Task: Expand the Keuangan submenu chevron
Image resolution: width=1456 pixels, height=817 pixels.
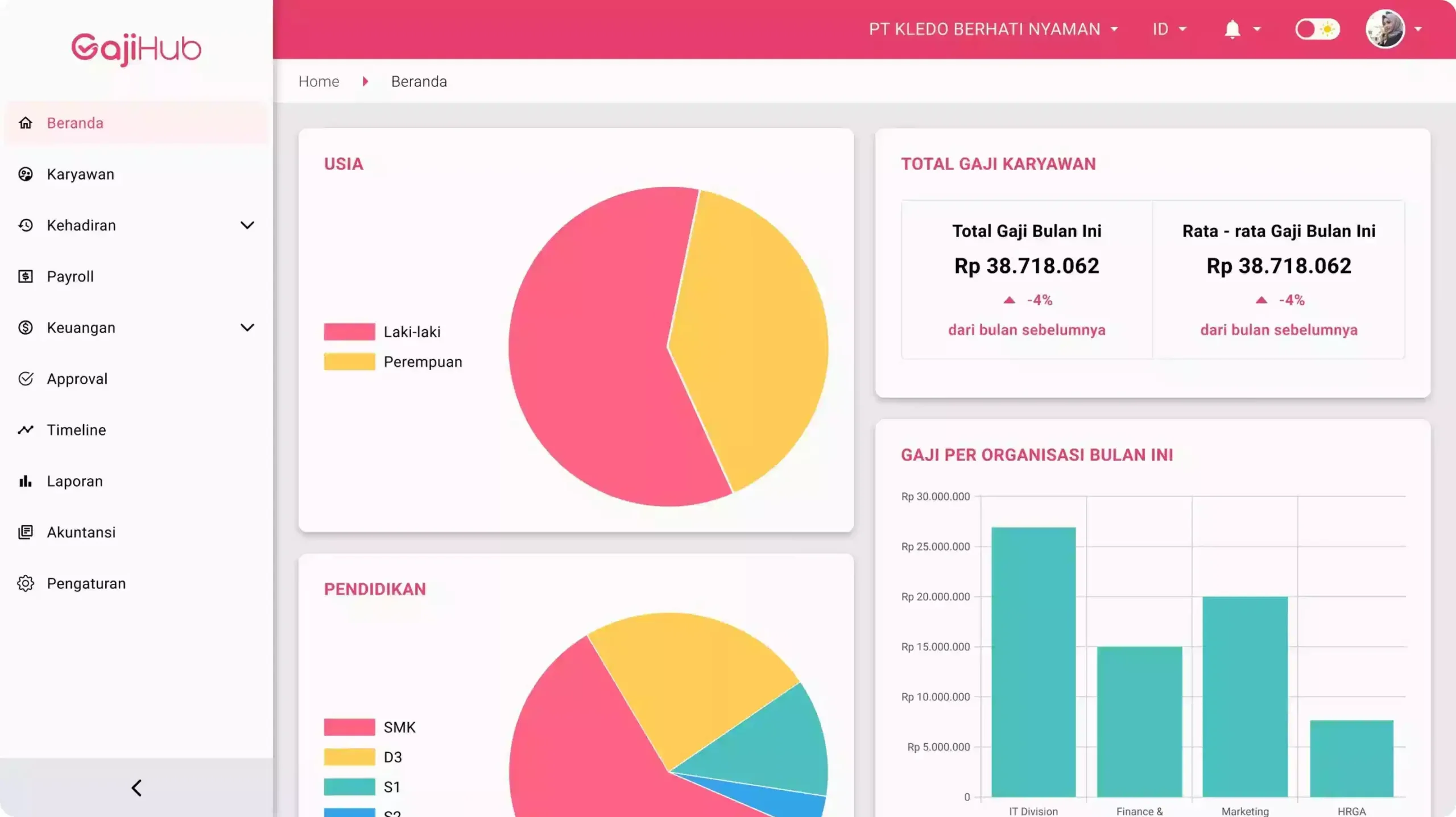Action: point(247,327)
